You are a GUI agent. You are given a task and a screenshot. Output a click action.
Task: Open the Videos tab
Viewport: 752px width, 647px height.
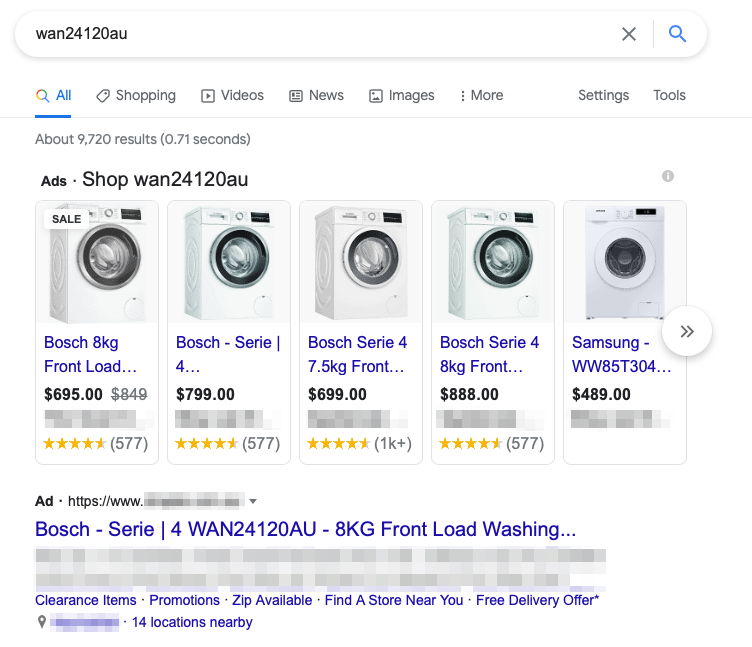click(233, 95)
